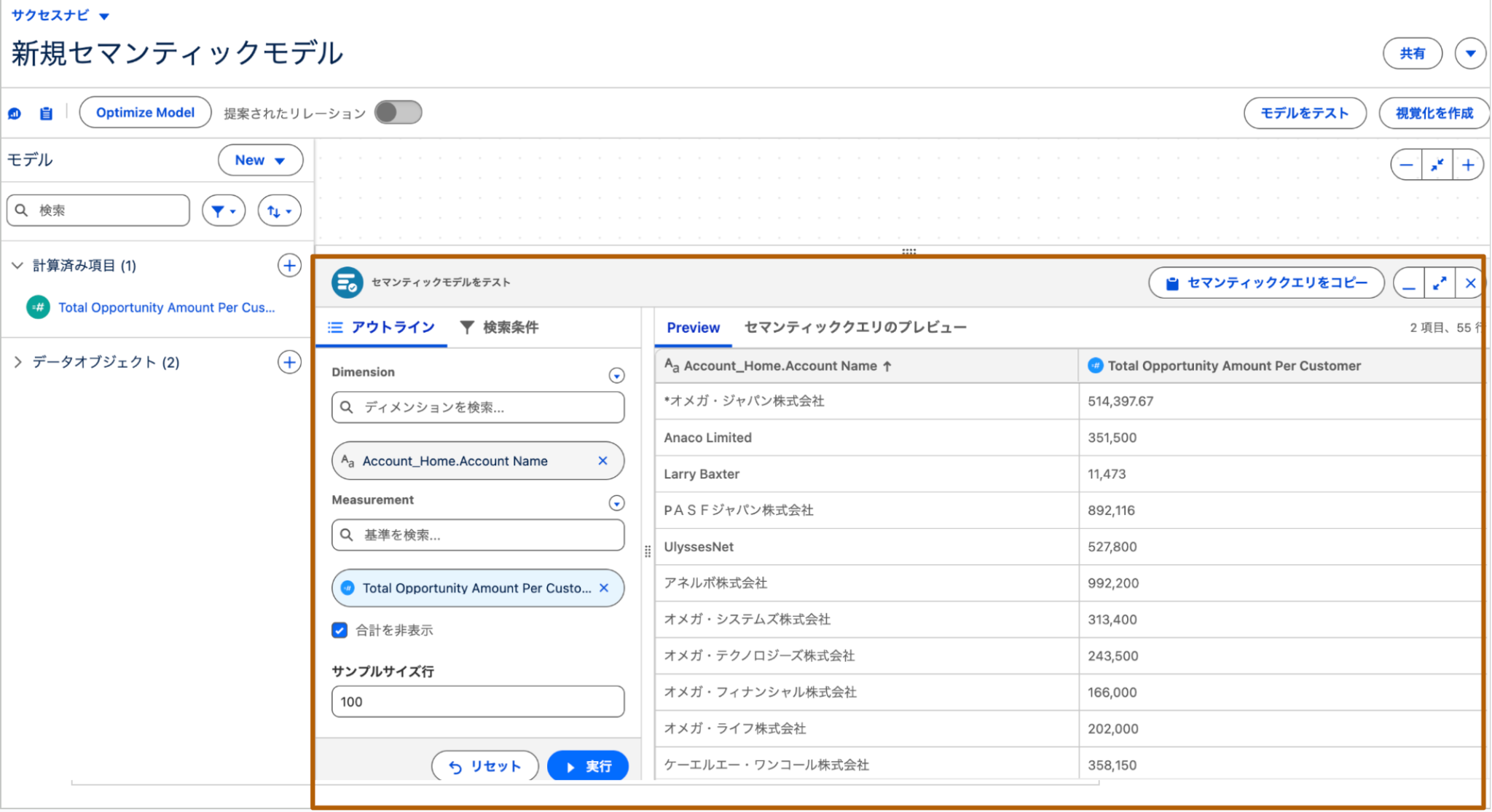Click the fit-to-view canvas icon
This screenshot has width=1492, height=812.
tap(1437, 165)
